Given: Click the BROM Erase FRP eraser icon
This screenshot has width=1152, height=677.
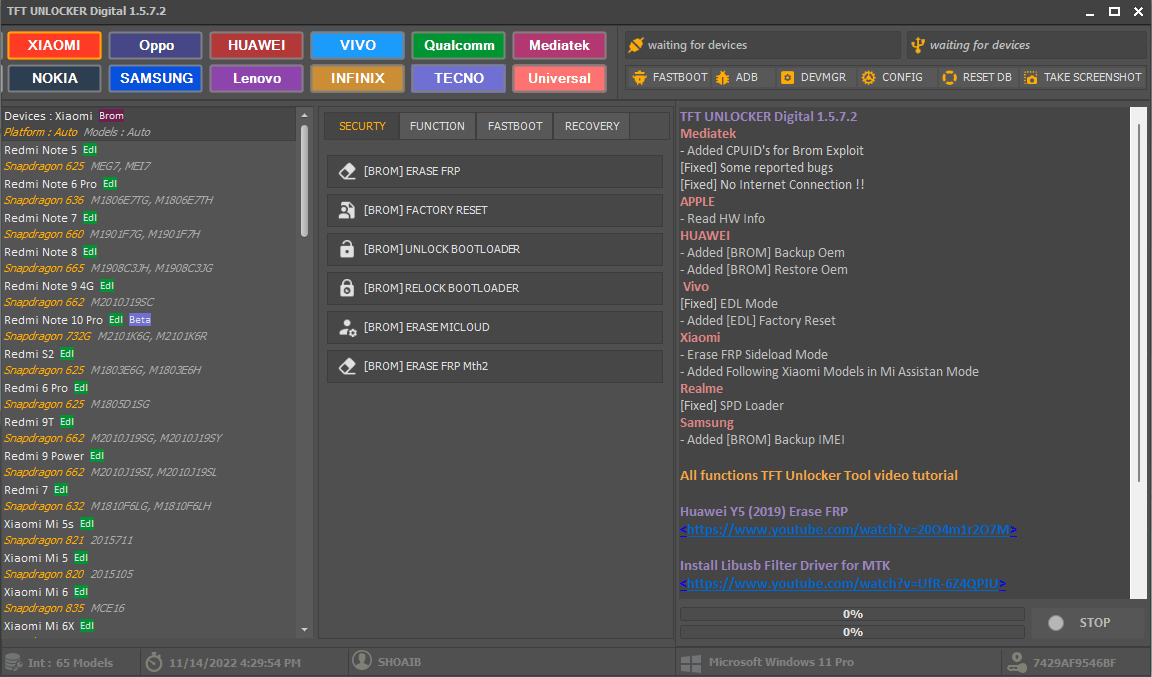Looking at the screenshot, I should click(x=347, y=171).
